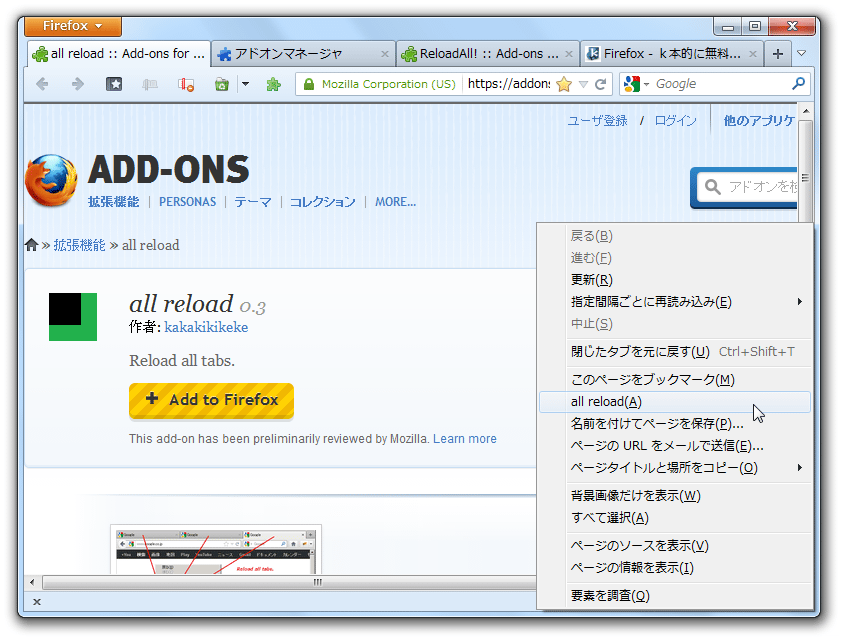The height and width of the screenshot is (639, 843).
Task: Open the list all tabs dropdown arrow
Action: tap(802, 53)
